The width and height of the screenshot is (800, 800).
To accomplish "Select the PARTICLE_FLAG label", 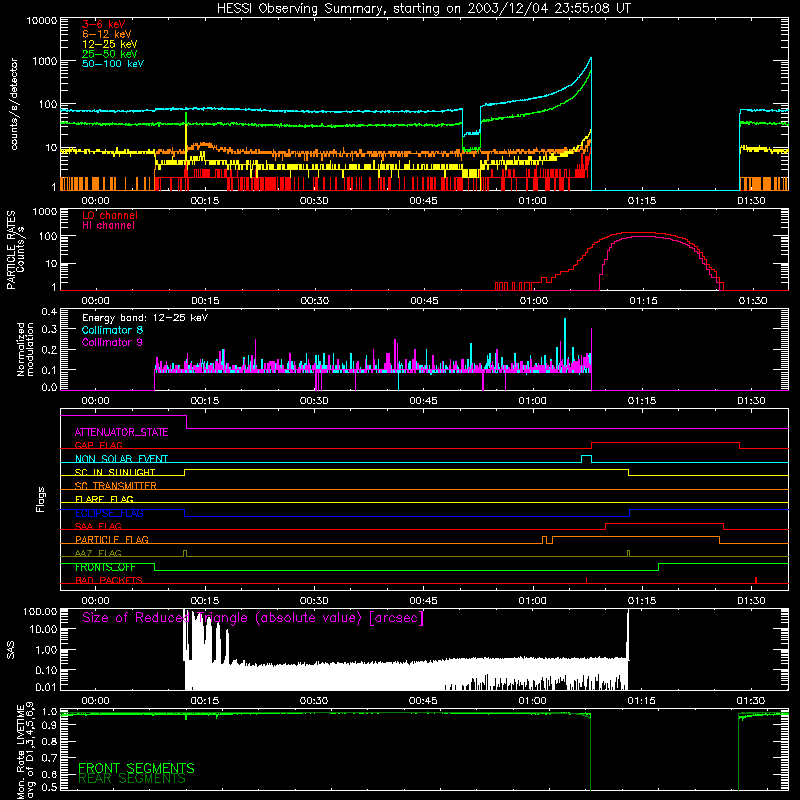I will 112,540.
